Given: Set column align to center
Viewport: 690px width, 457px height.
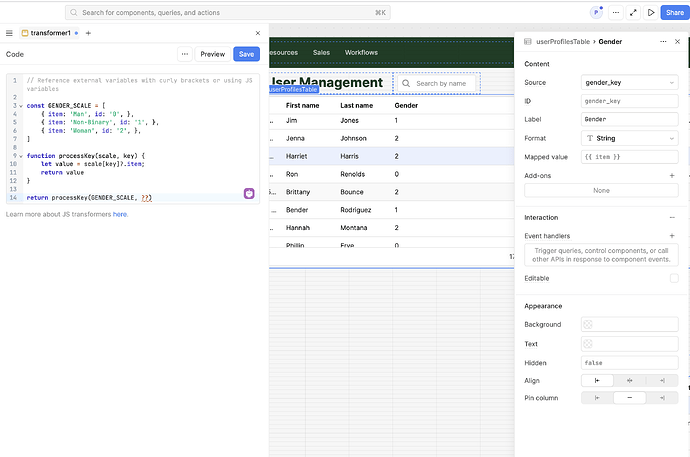Looking at the screenshot, I should 629,380.
